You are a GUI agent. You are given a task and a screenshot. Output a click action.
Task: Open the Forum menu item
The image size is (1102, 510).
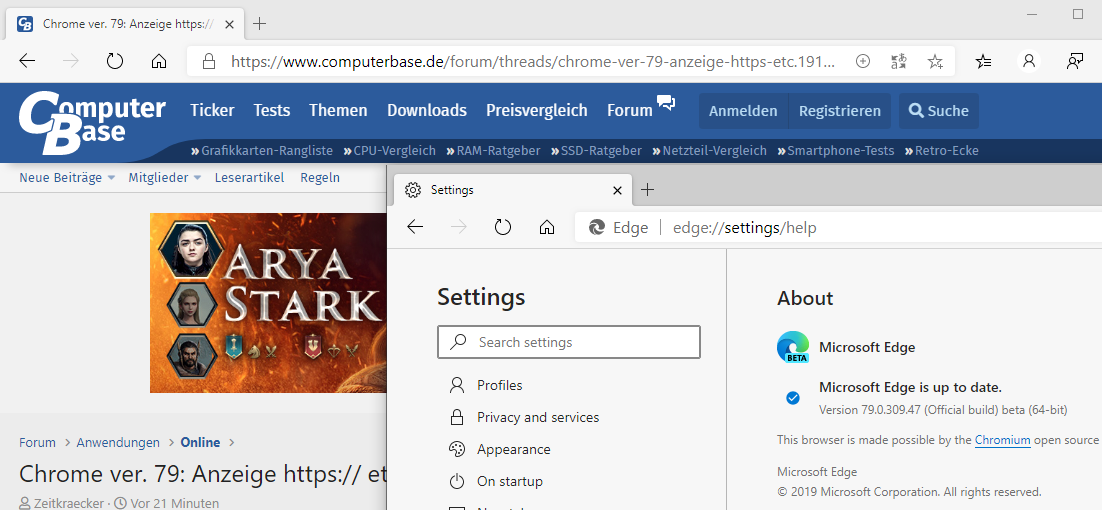click(x=630, y=110)
